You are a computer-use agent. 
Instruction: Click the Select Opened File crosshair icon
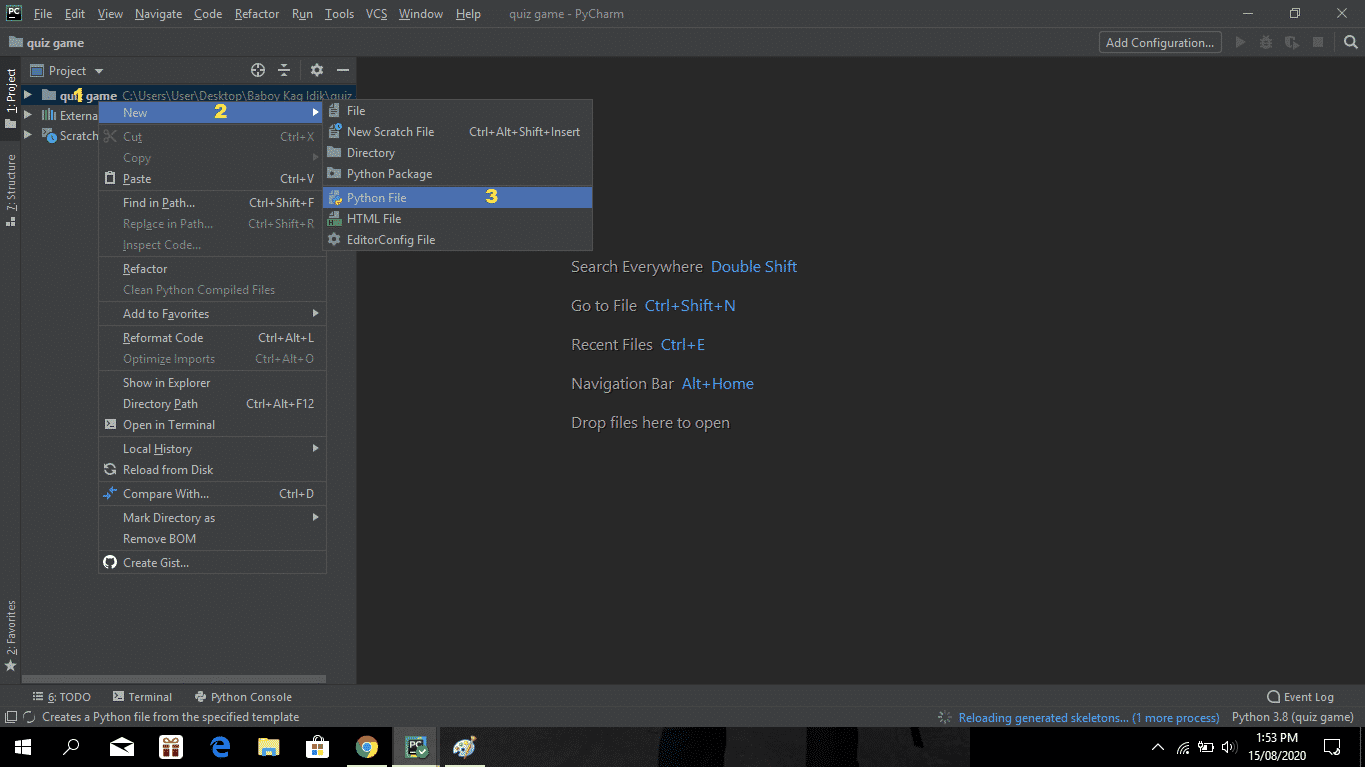tap(257, 70)
